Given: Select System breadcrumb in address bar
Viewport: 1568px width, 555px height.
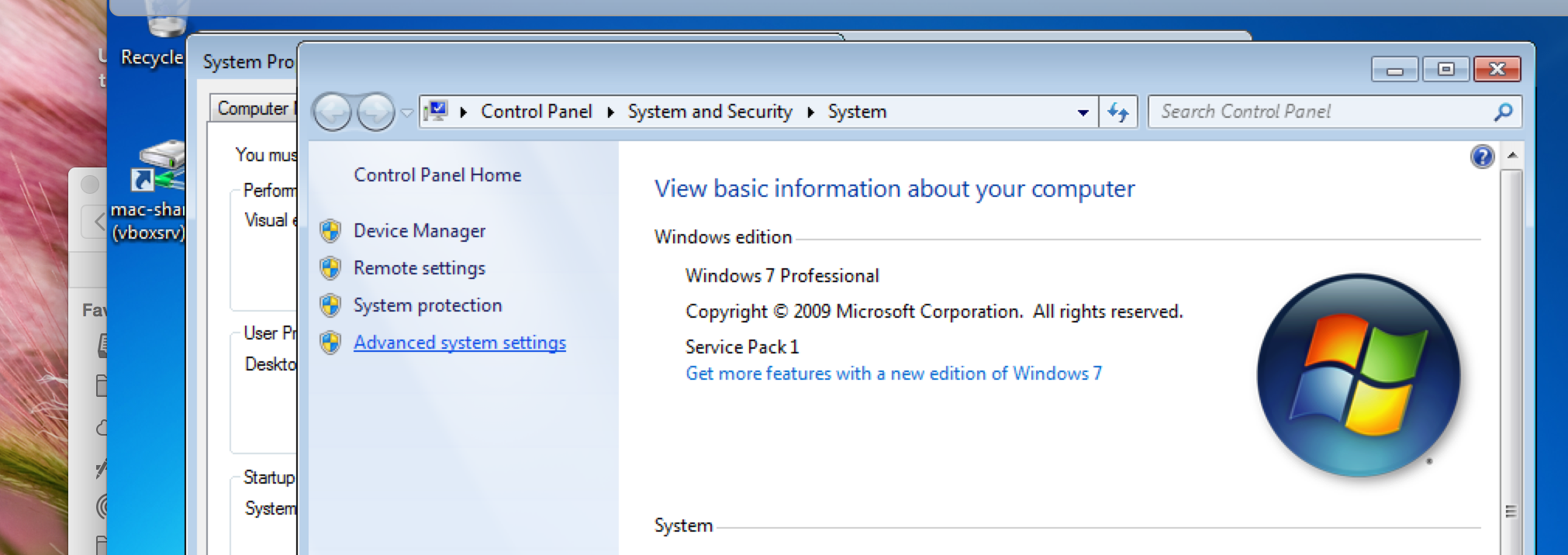Looking at the screenshot, I should tap(857, 112).
